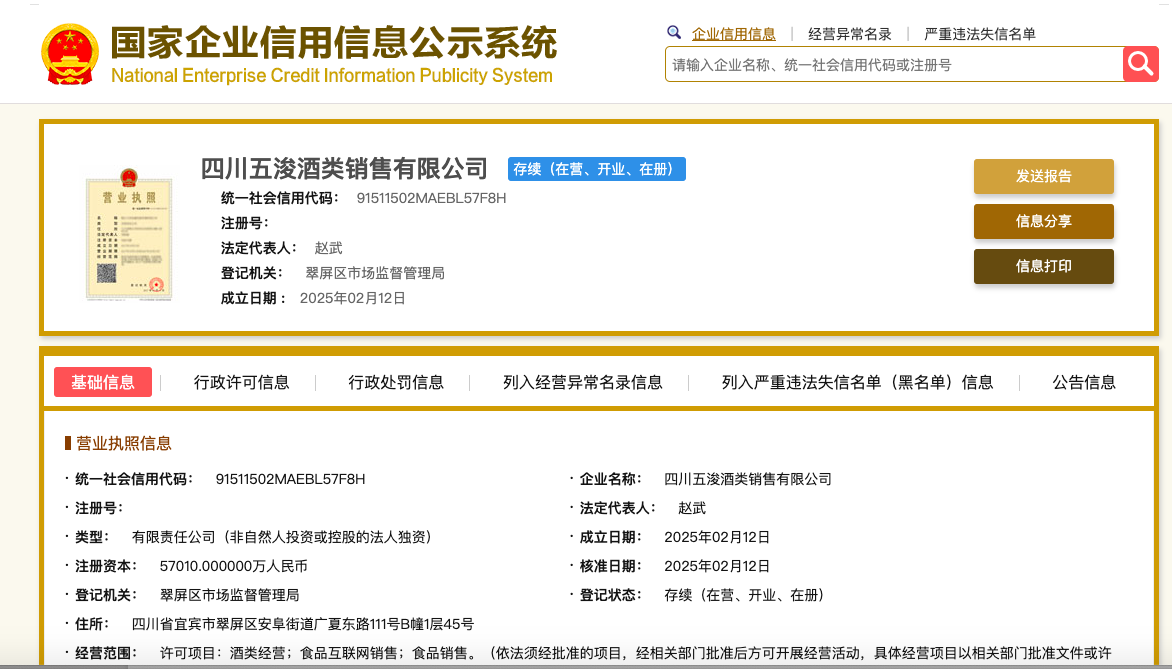
Task: Click the national emblem logo
Action: point(69,52)
